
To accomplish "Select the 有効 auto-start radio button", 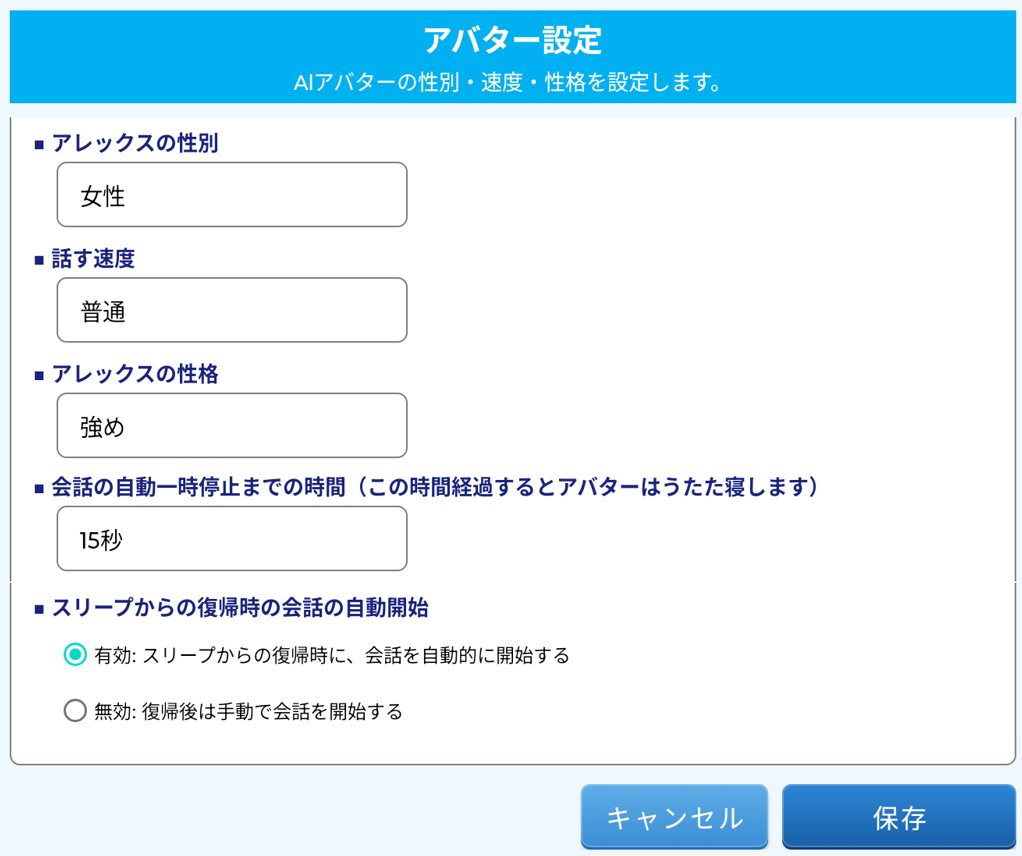I will pyautogui.click(x=75, y=654).
